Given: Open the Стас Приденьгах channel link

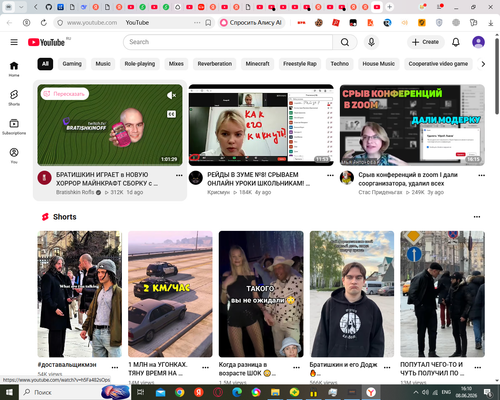Looking at the screenshot, I should click(380, 192).
